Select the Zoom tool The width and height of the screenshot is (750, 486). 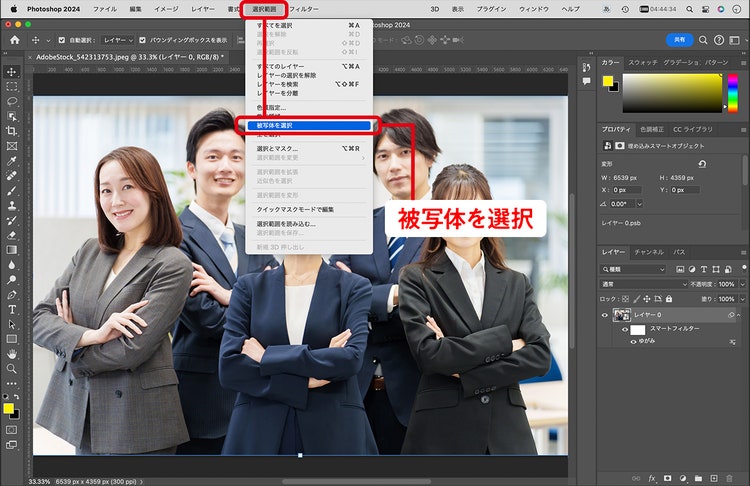tap(11, 368)
